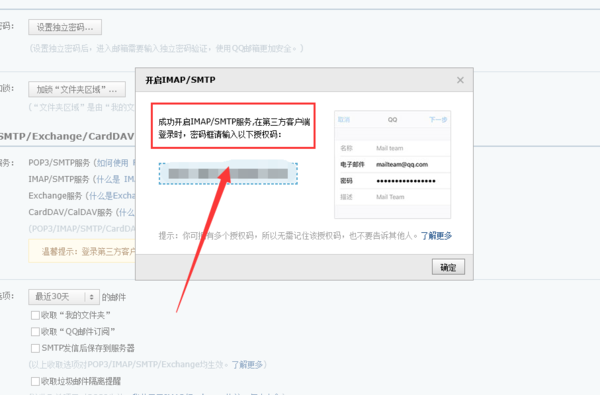Open the 了解更多 link in dialog hint
The width and height of the screenshot is (600, 395).
[x=436, y=236]
